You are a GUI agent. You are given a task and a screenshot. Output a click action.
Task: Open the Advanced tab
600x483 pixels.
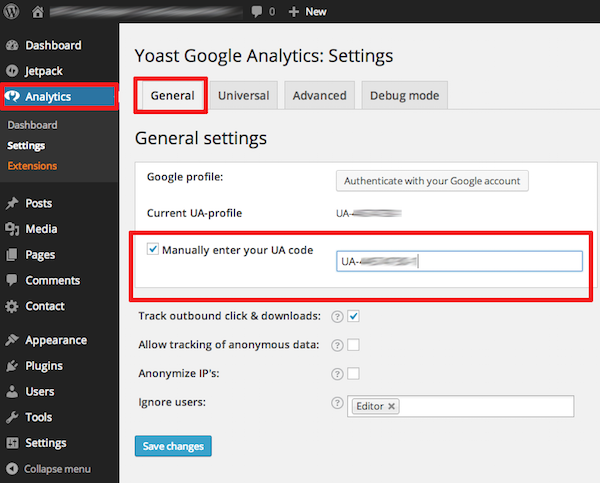(x=320, y=95)
